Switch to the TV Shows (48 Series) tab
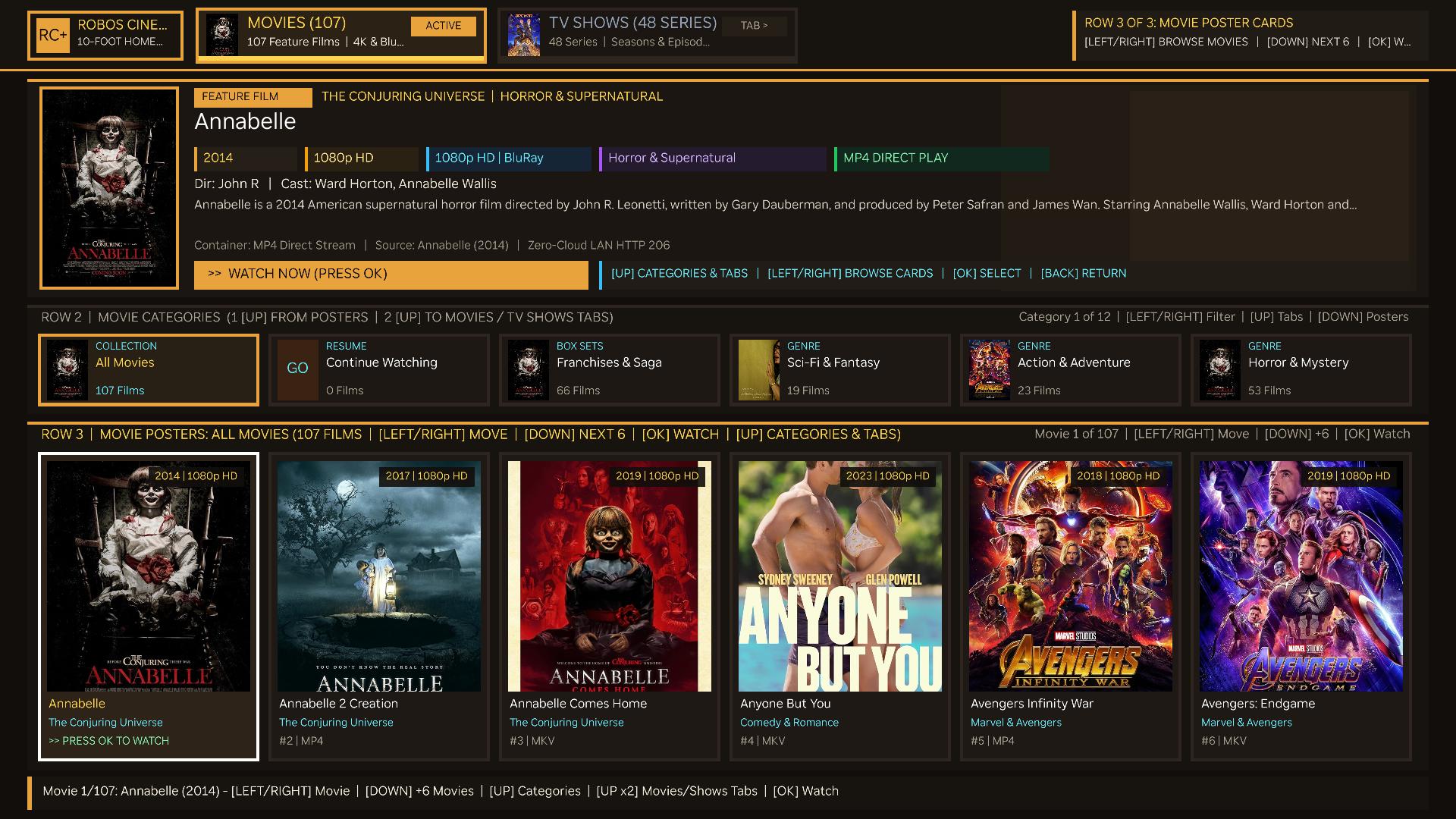This screenshot has height=819, width=1456. [648, 35]
